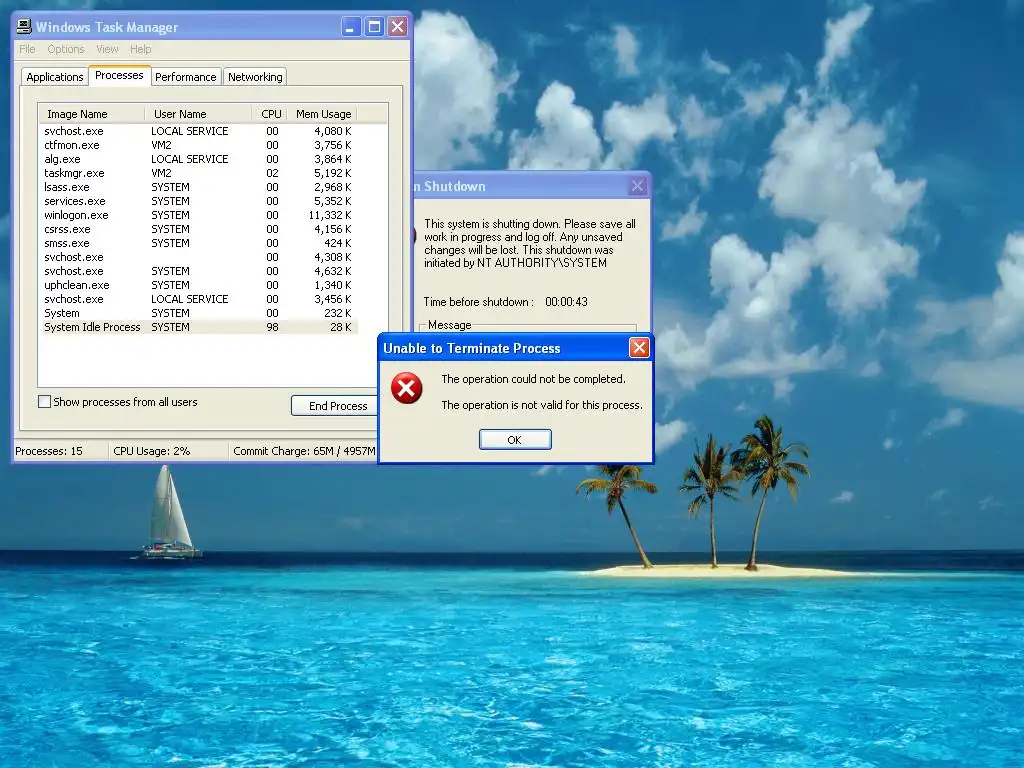The height and width of the screenshot is (768, 1024).
Task: Click the End Process button
Action: (334, 406)
